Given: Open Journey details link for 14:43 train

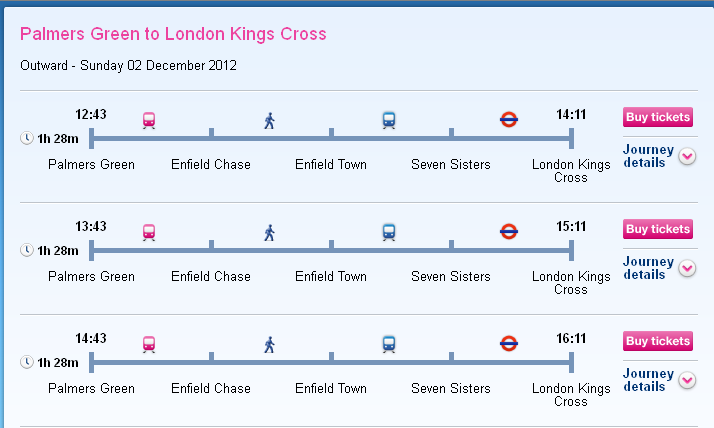Looking at the screenshot, I should point(648,380).
